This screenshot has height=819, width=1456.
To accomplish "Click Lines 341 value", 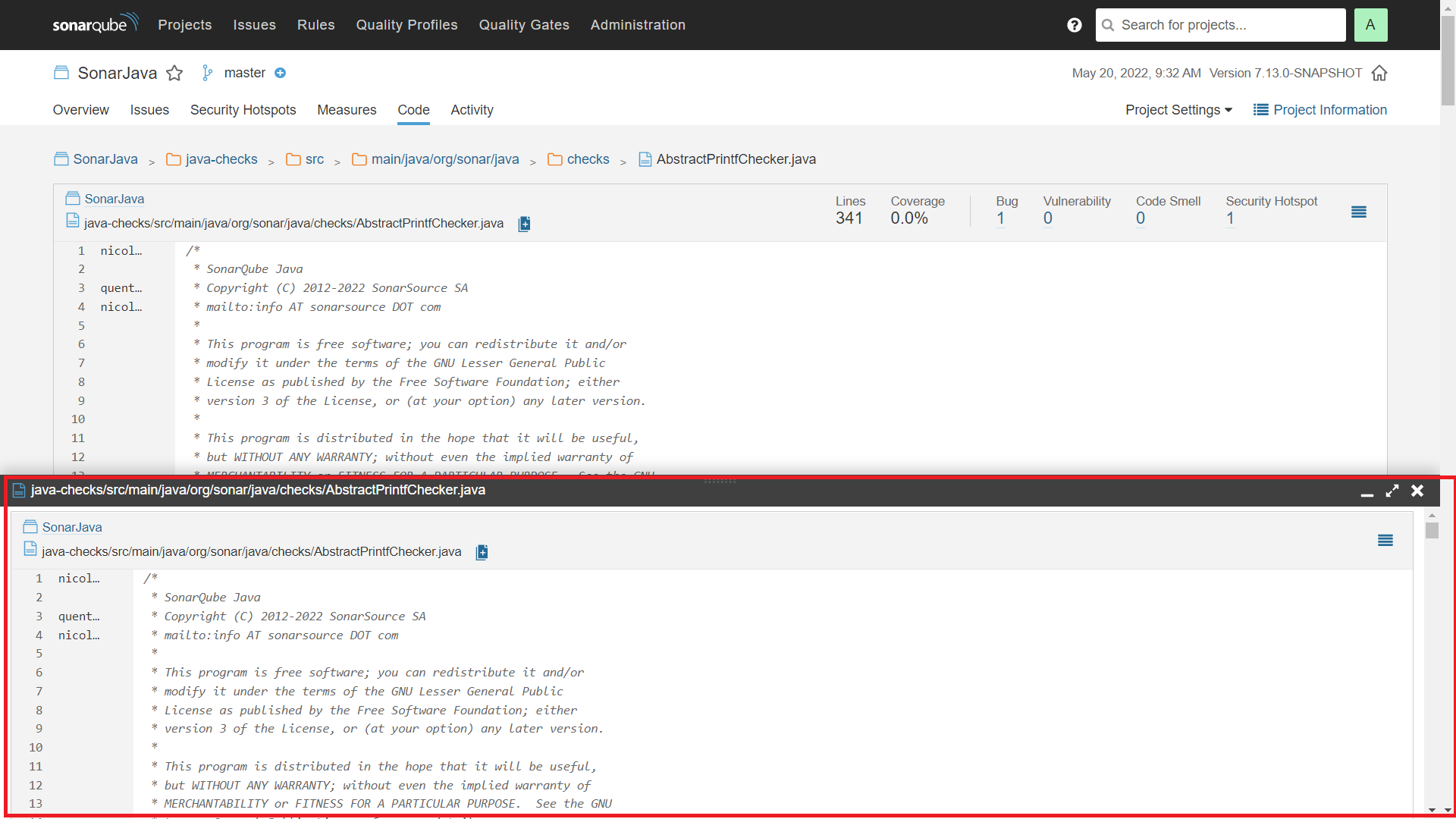I will [x=849, y=218].
